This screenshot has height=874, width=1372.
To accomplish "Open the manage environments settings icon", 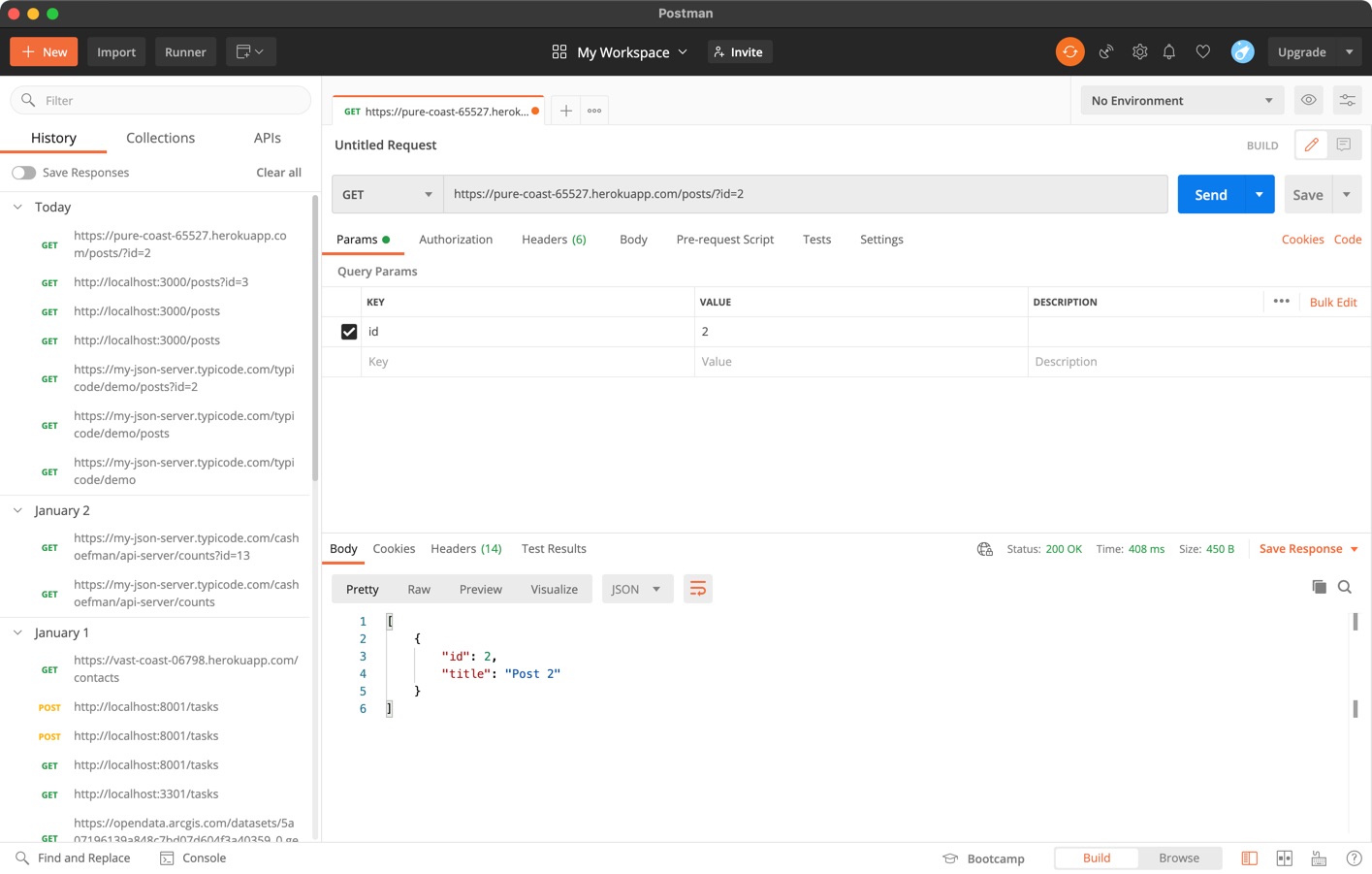I will 1347,100.
